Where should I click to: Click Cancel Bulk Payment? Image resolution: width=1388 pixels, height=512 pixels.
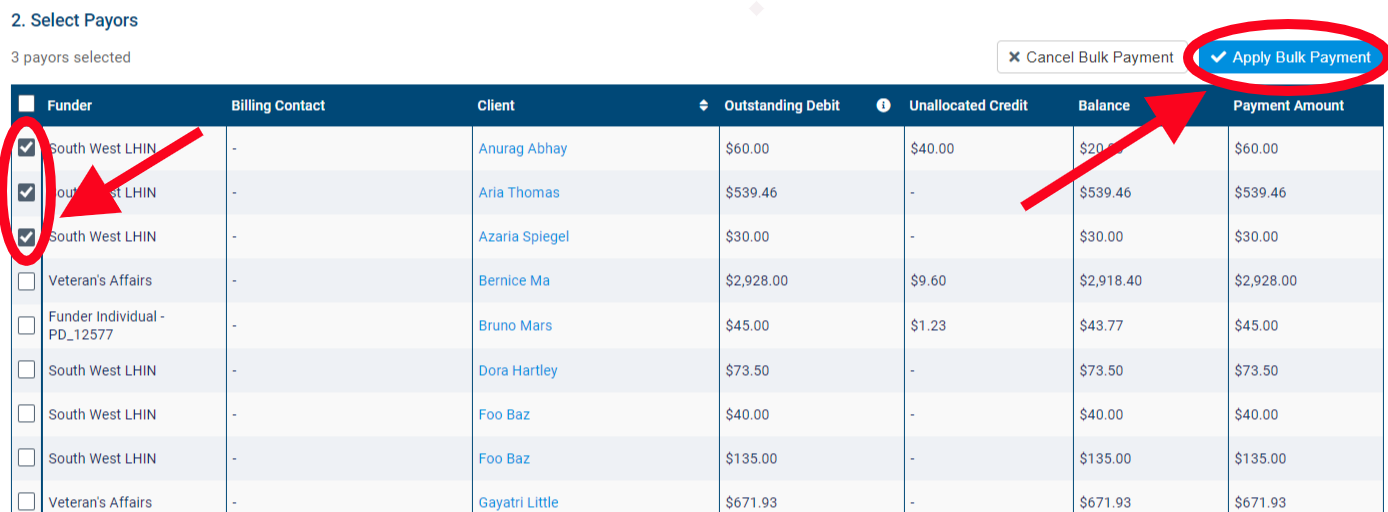click(1091, 57)
